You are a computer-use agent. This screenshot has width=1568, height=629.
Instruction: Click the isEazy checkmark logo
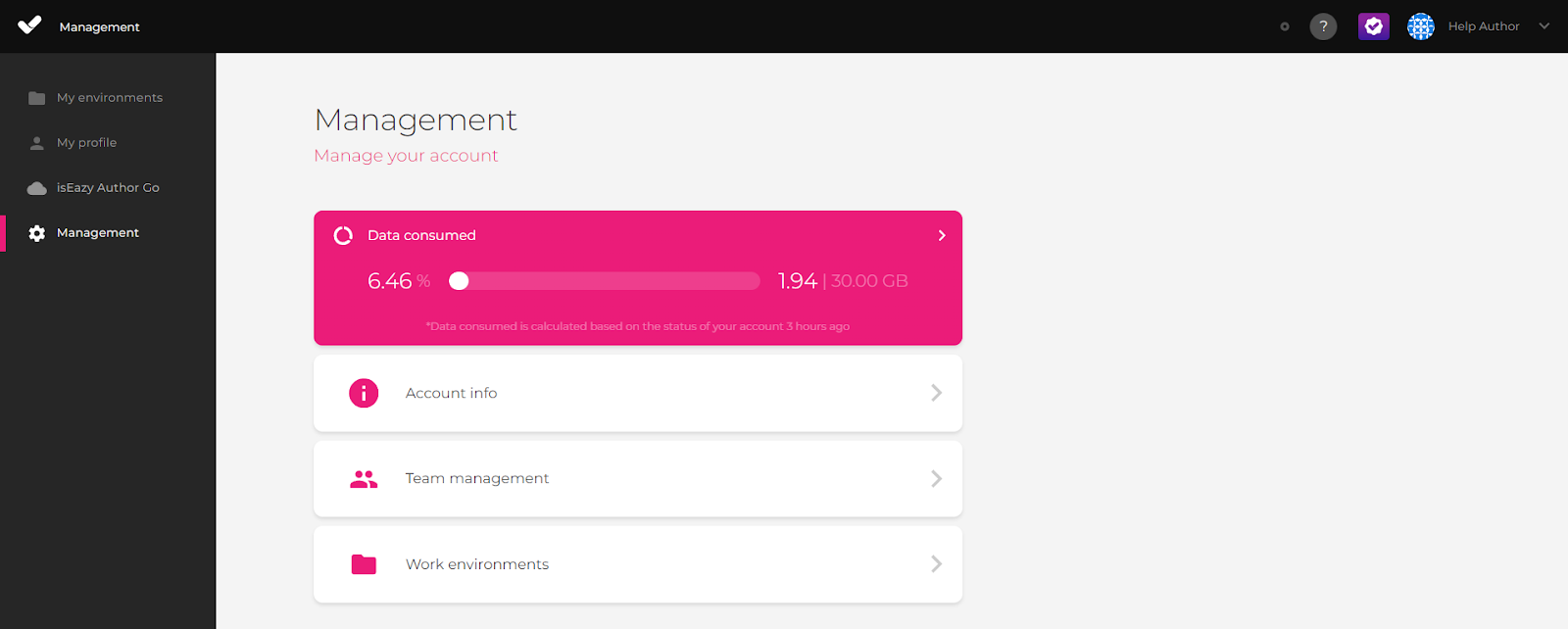(x=29, y=25)
